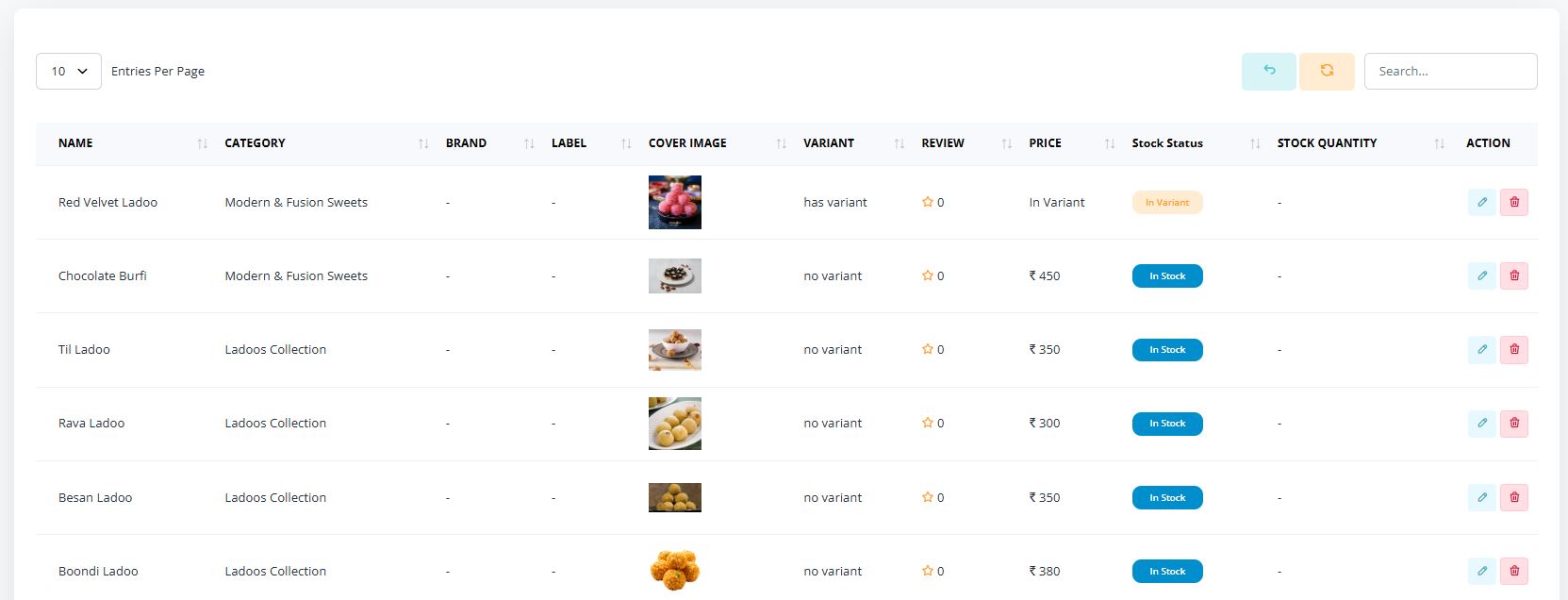Click trash icon for Boondi Ladoo

(1514, 571)
